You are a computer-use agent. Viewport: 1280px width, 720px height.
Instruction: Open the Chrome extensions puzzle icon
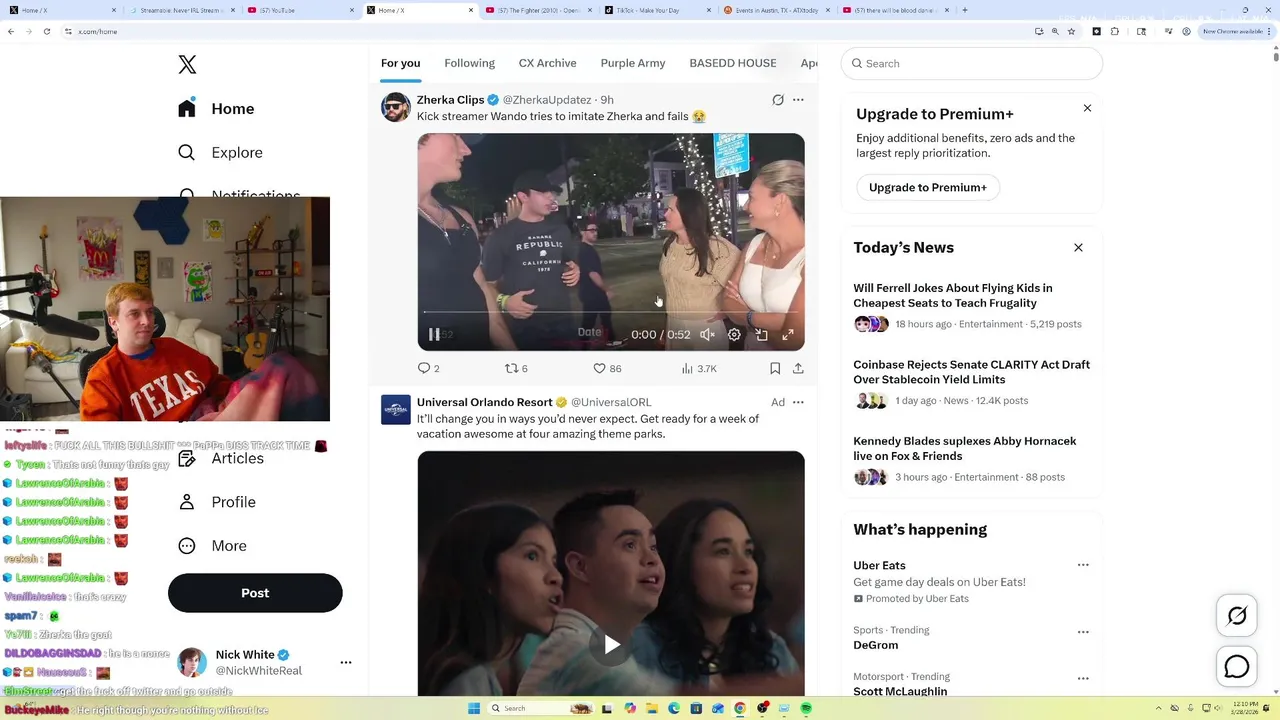point(1115,31)
